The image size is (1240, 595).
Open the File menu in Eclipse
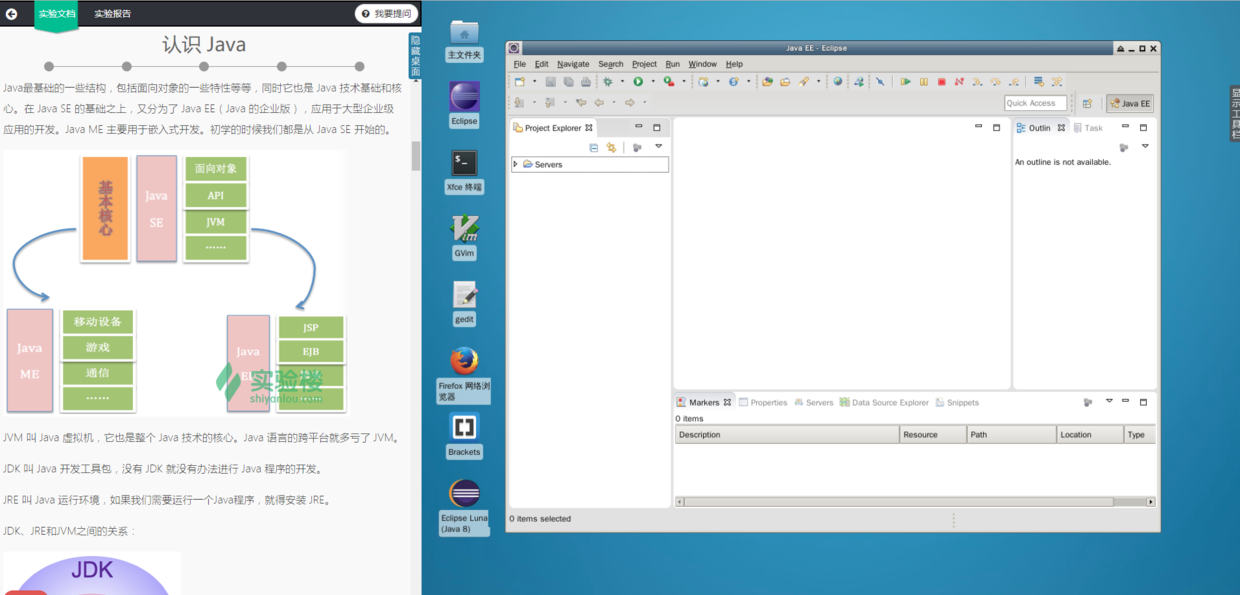point(519,64)
